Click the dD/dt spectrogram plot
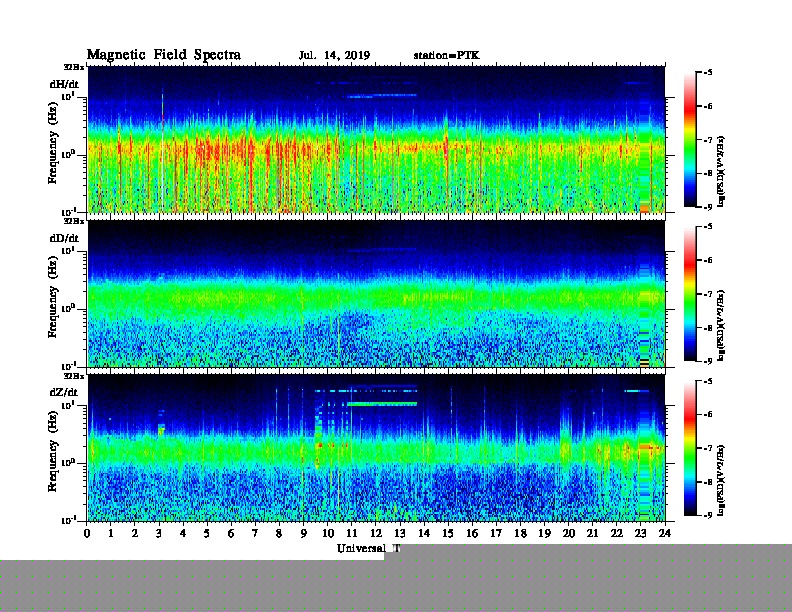Image resolution: width=792 pixels, height=612 pixels. pos(376,294)
